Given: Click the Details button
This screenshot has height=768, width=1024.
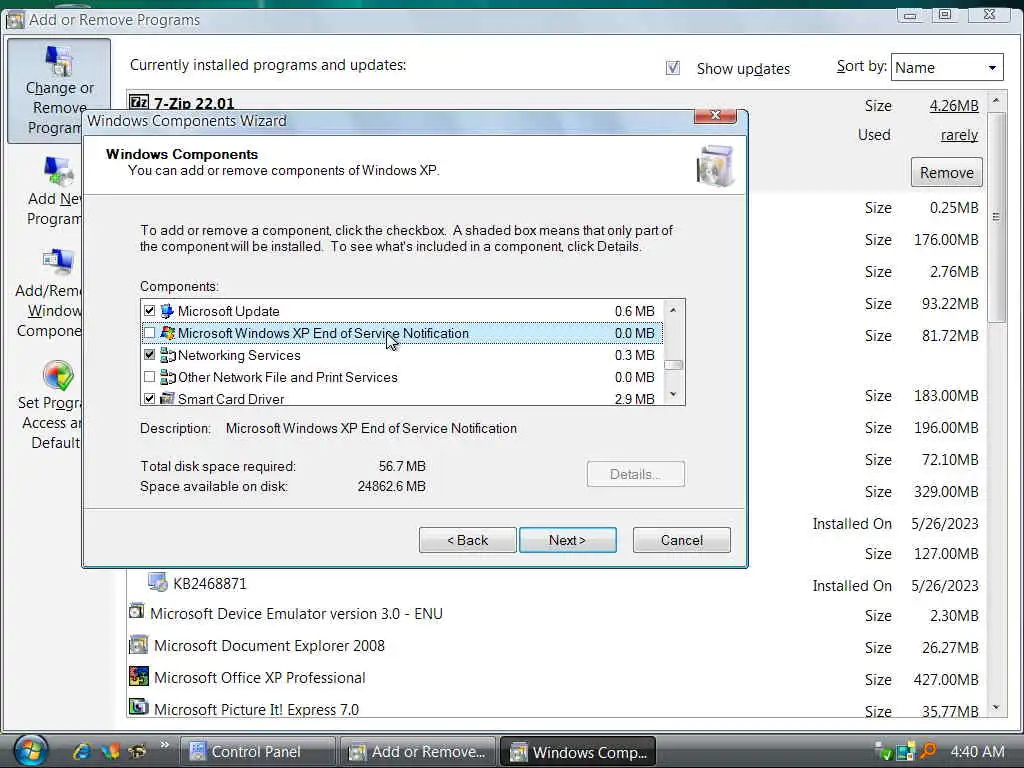Looking at the screenshot, I should (636, 474).
